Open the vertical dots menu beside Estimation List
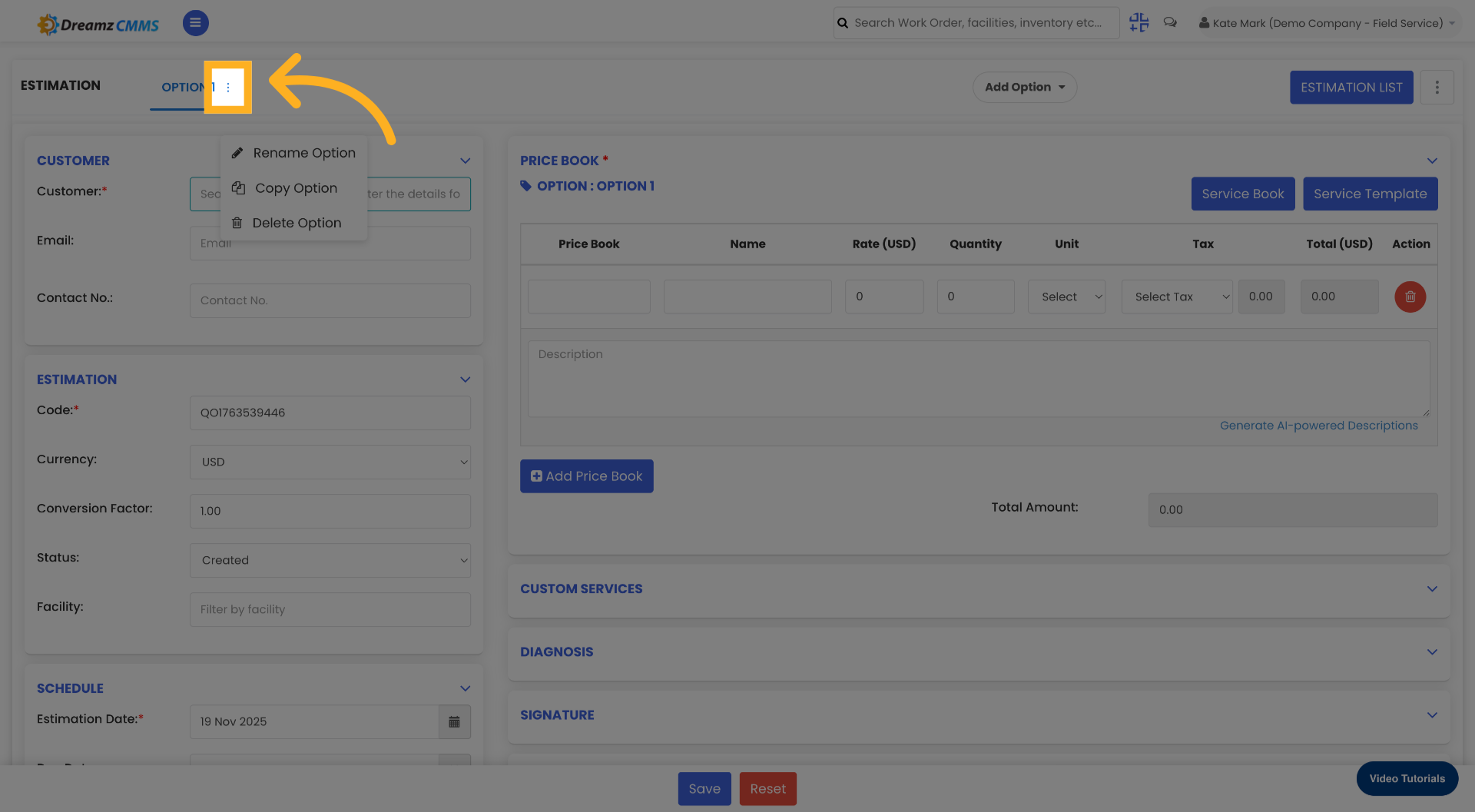The width and height of the screenshot is (1475, 812). tap(1437, 88)
